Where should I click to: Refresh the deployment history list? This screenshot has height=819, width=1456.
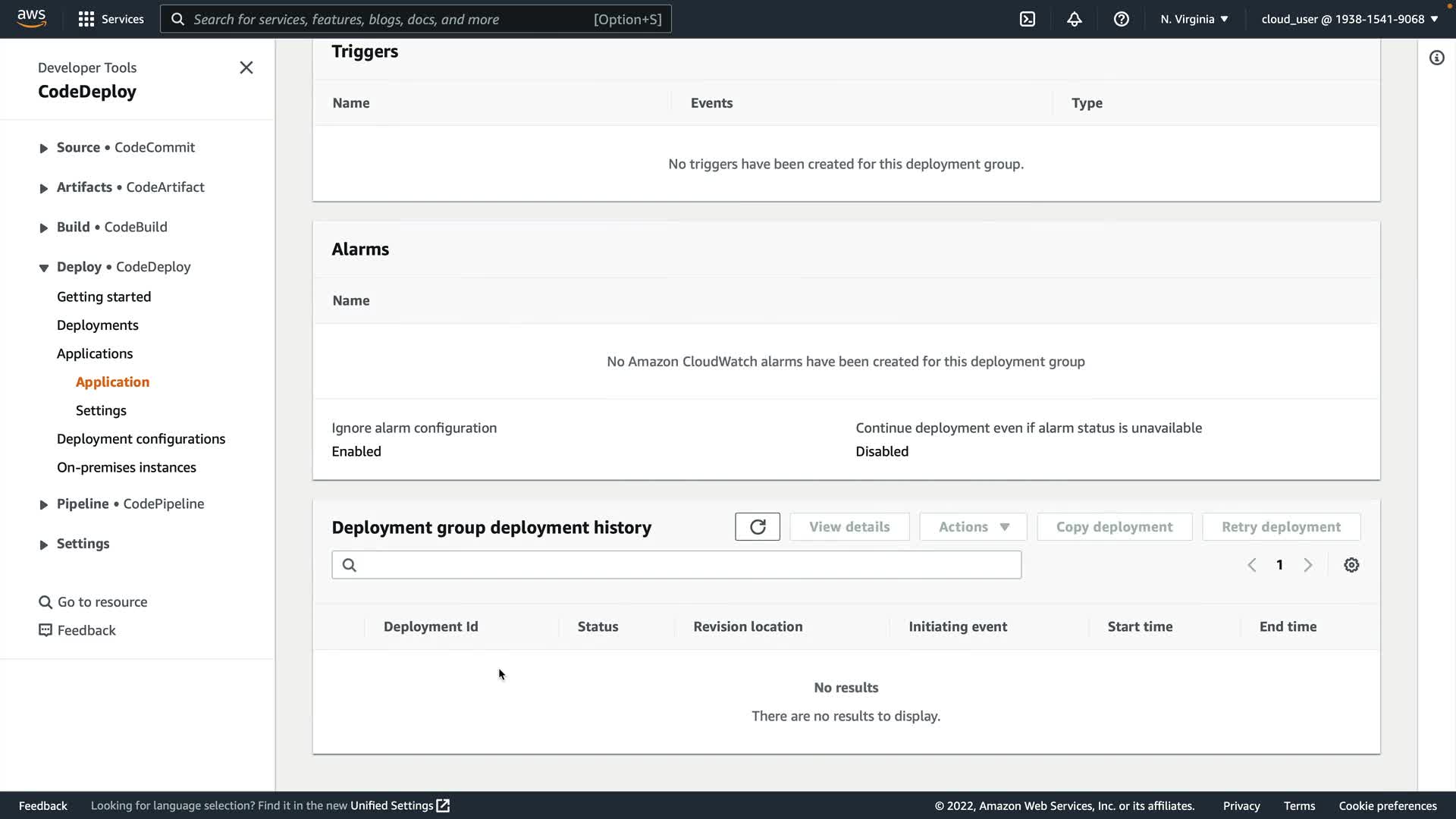(757, 527)
